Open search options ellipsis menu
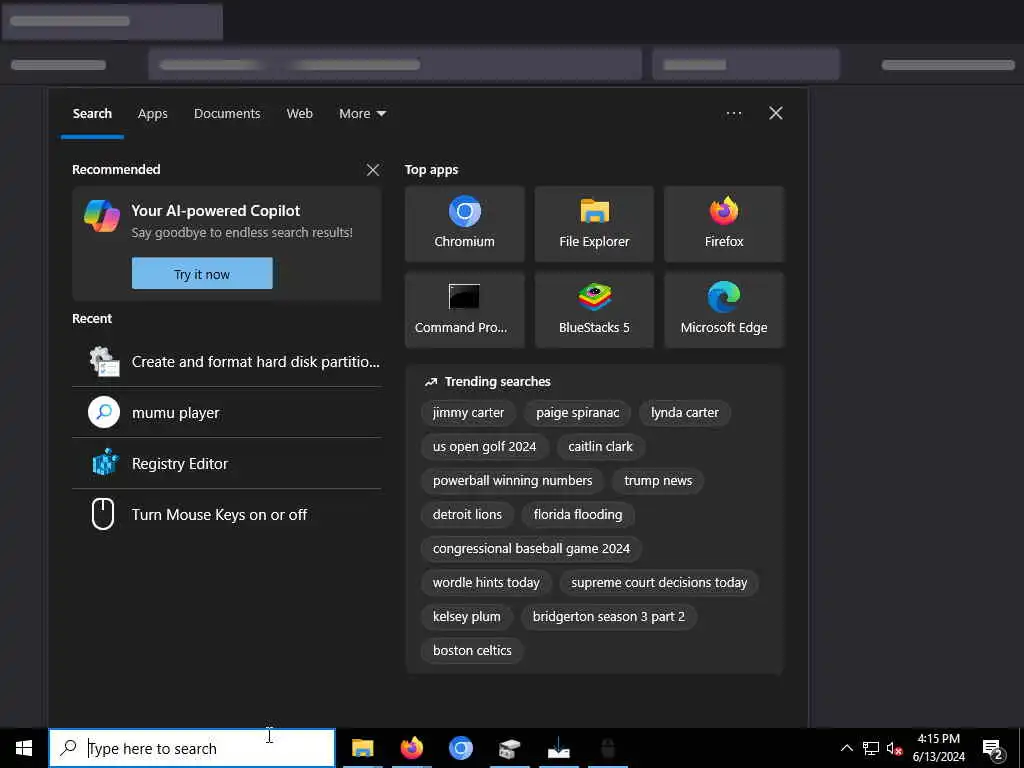1024x768 pixels. click(x=734, y=114)
